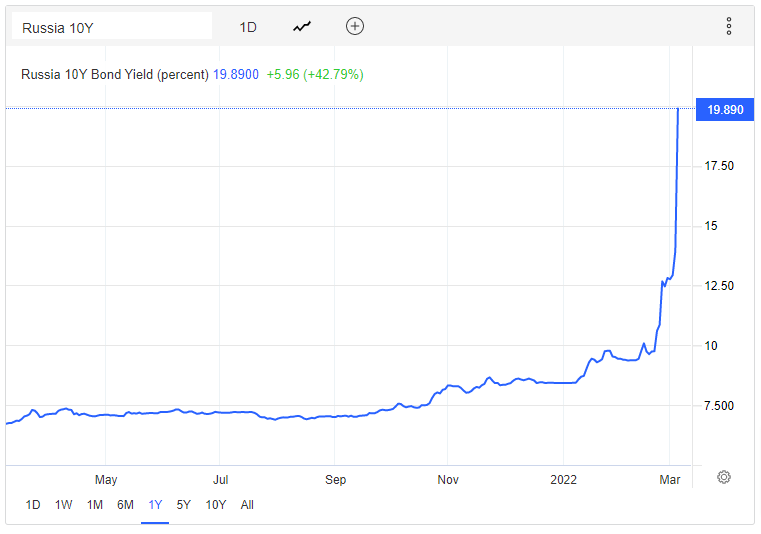Click the 19.890 current price label
Image resolution: width=761 pixels, height=534 pixels.
(x=725, y=110)
